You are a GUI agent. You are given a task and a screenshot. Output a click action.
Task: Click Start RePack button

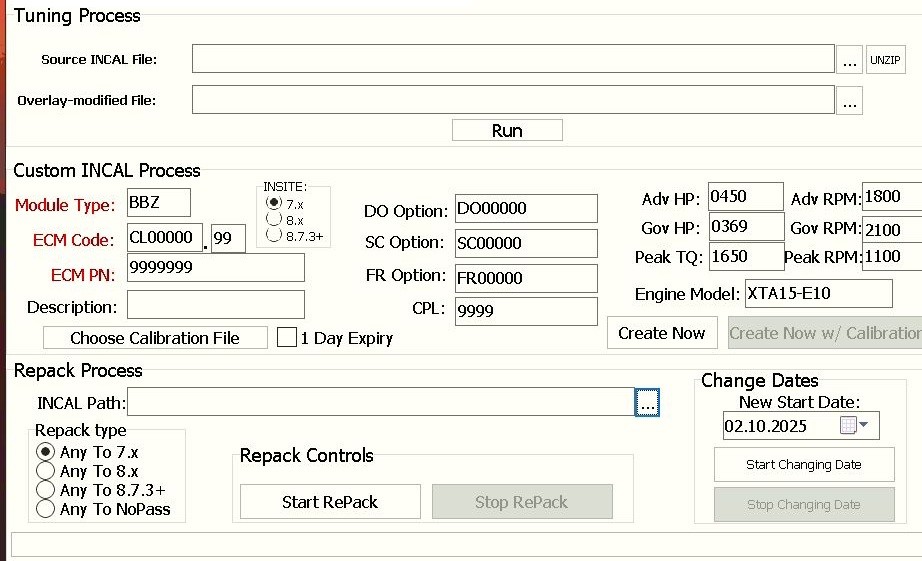330,502
